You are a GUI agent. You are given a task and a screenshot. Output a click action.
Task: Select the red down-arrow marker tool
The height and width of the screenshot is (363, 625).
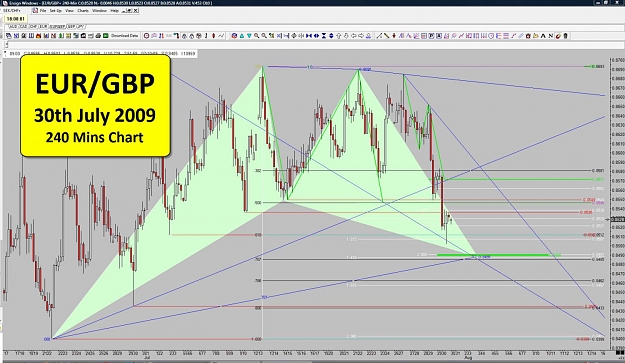tap(394, 36)
